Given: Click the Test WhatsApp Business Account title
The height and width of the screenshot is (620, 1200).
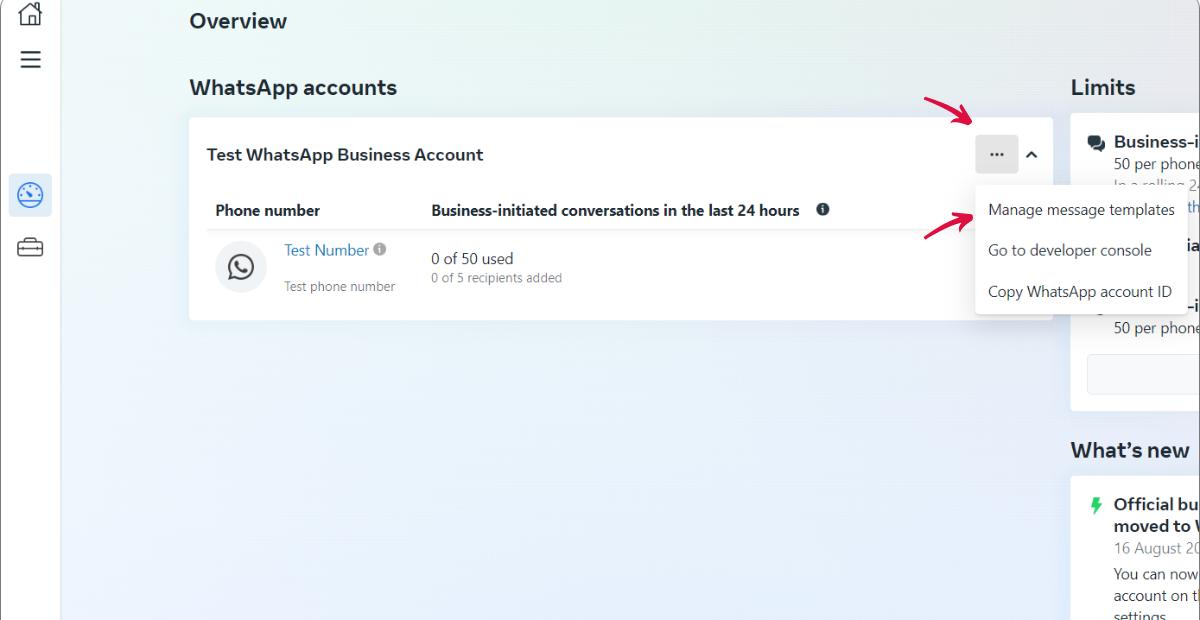Looking at the screenshot, I should pyautogui.click(x=345, y=155).
